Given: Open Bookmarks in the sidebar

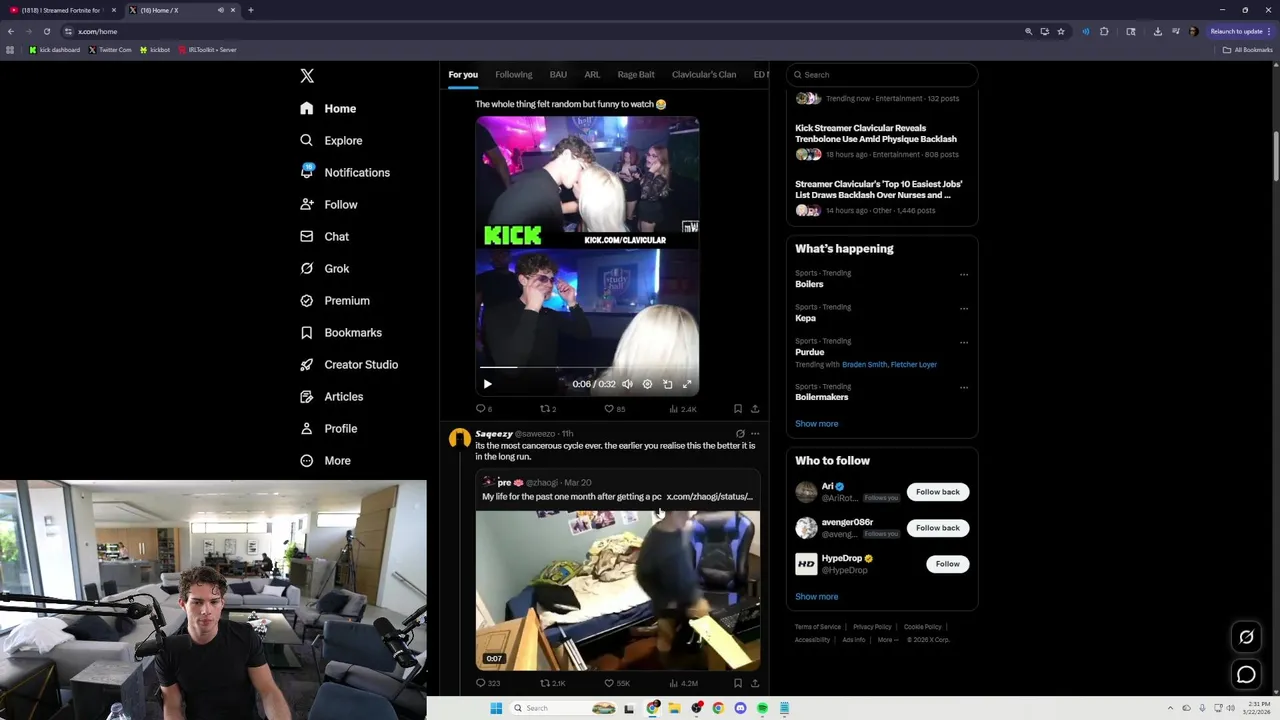Looking at the screenshot, I should (x=340, y=333).
